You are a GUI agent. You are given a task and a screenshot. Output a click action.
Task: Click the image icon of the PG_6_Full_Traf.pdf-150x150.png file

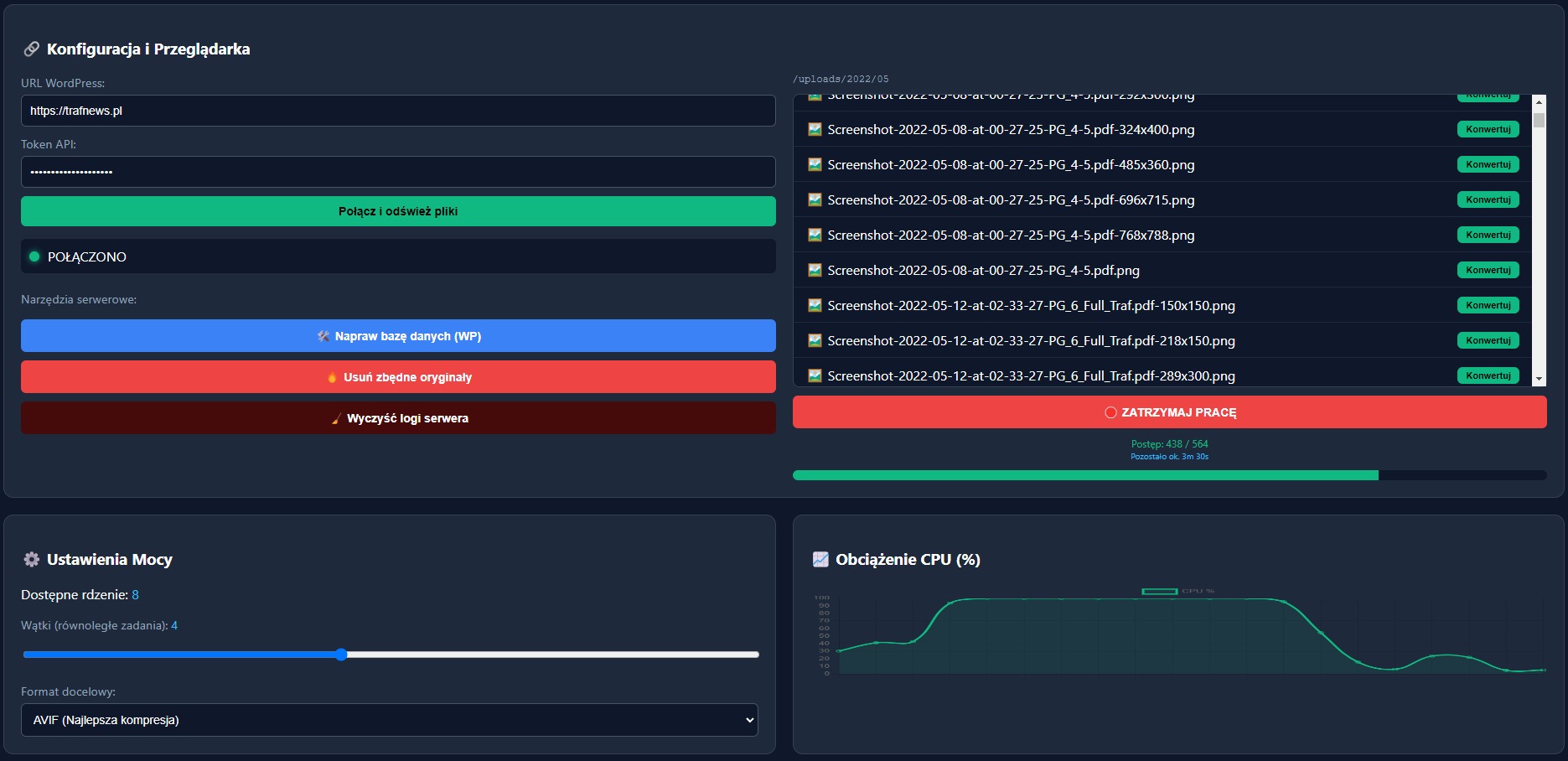[x=815, y=306]
